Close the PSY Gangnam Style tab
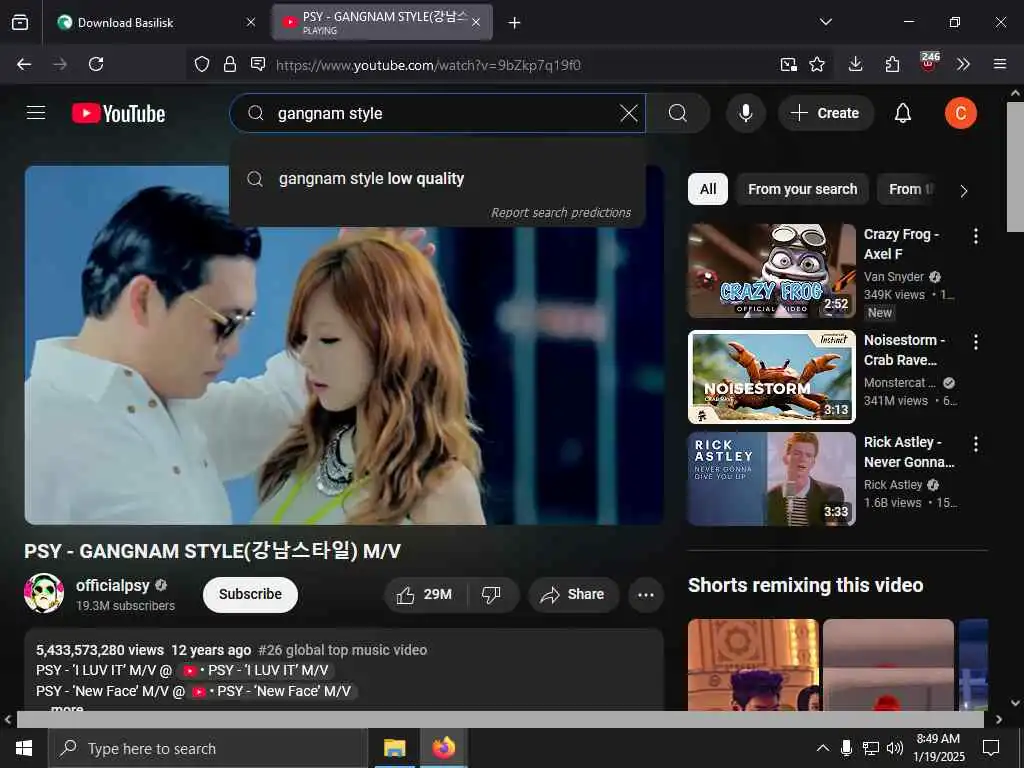The image size is (1024, 768). [476, 23]
